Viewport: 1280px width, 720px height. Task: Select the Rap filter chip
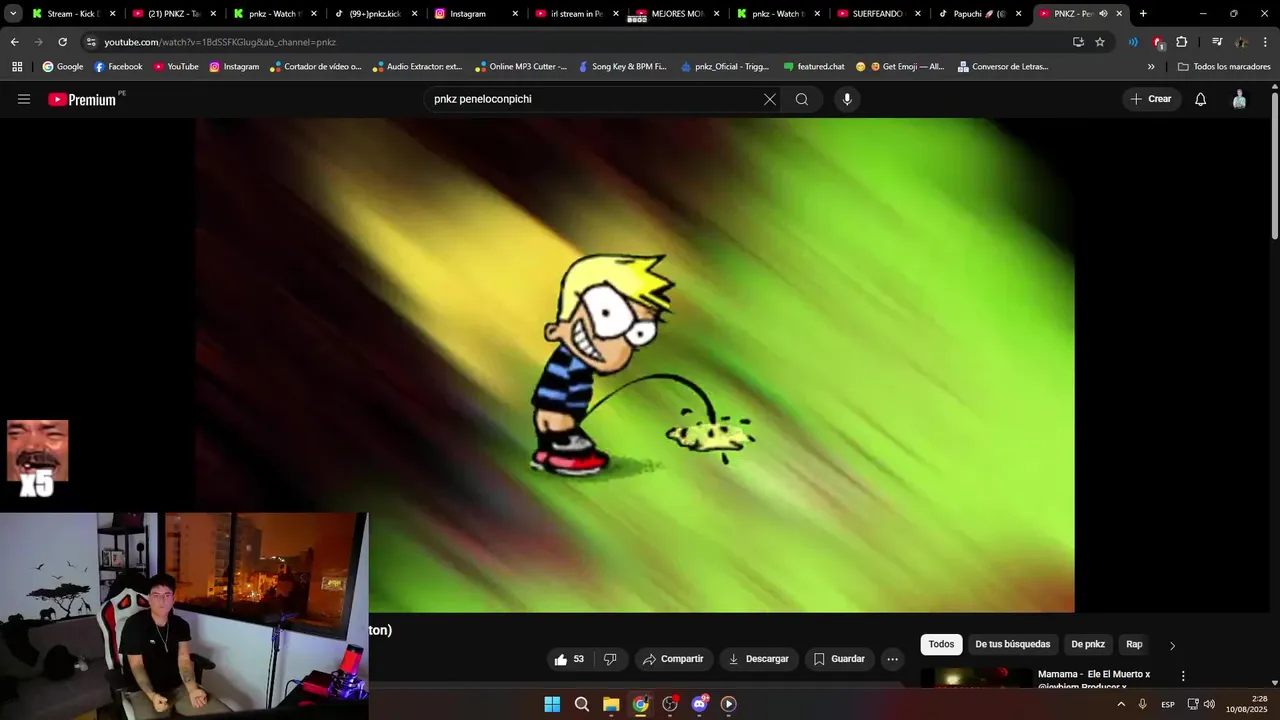click(1134, 644)
